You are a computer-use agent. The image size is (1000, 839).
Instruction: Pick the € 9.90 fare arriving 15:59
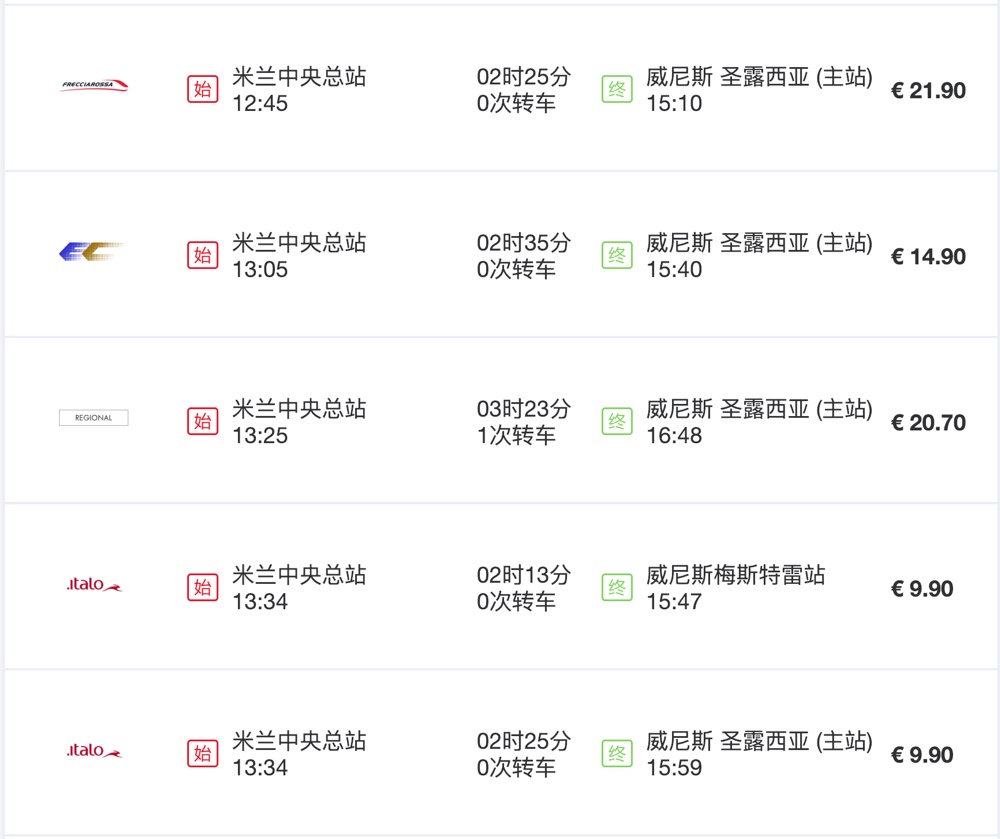pyautogui.click(x=922, y=755)
